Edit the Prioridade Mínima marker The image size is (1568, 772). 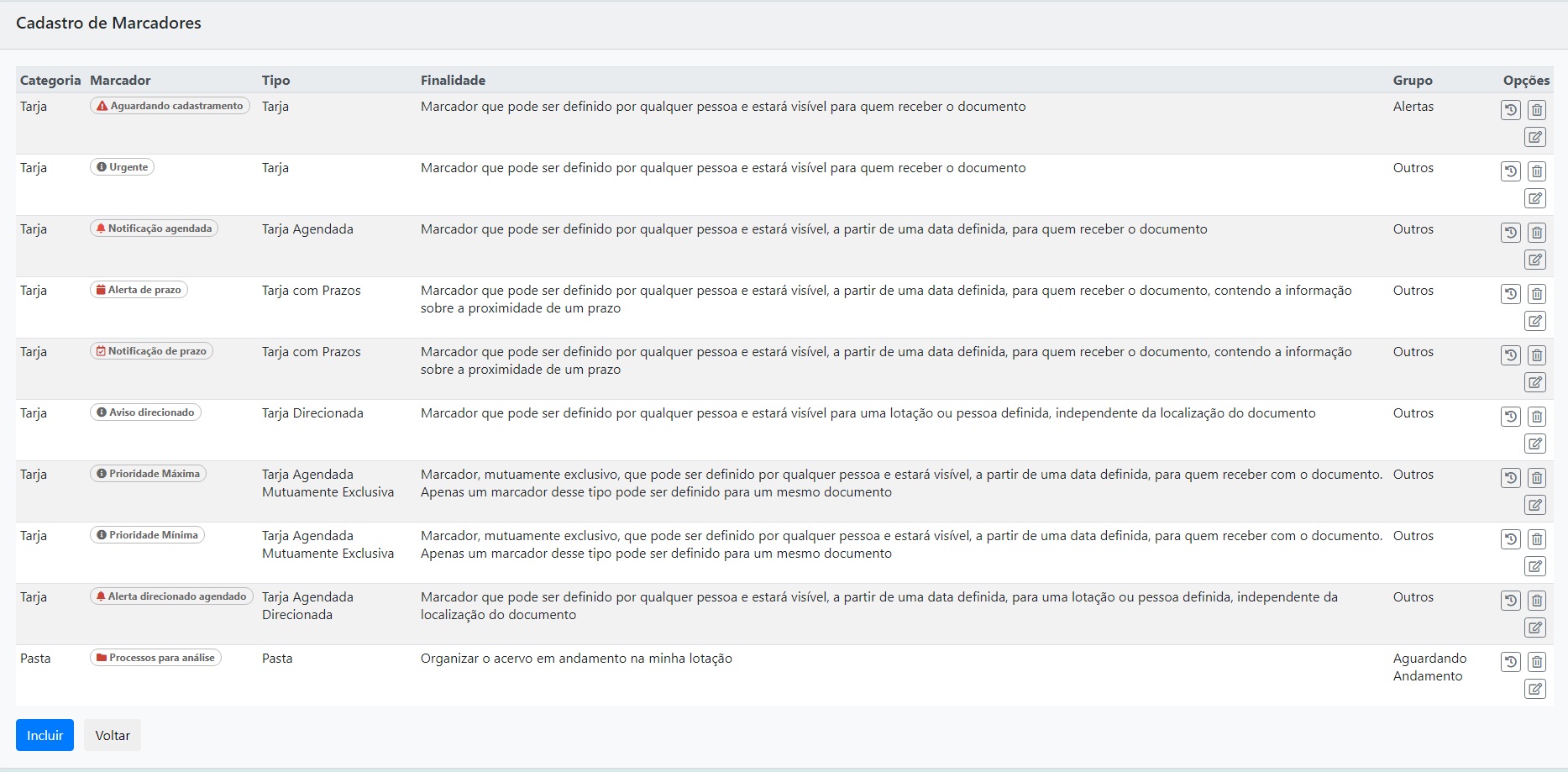1534,566
